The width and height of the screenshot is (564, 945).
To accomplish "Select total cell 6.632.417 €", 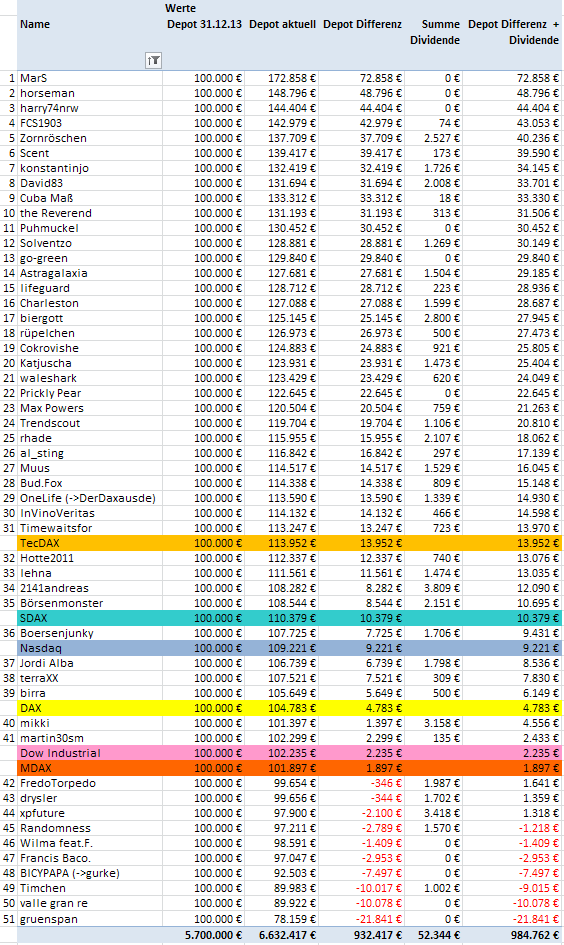I will (x=287, y=935).
